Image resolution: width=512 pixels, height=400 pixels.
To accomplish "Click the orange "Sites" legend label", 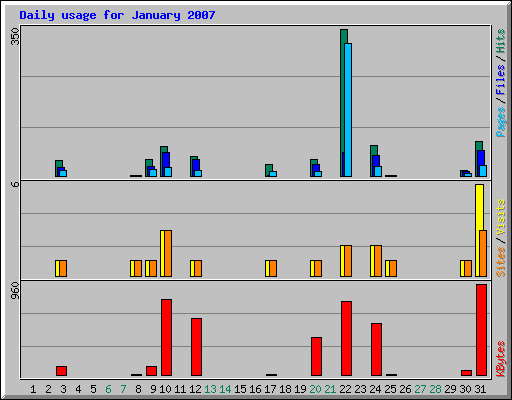I will click(501, 262).
